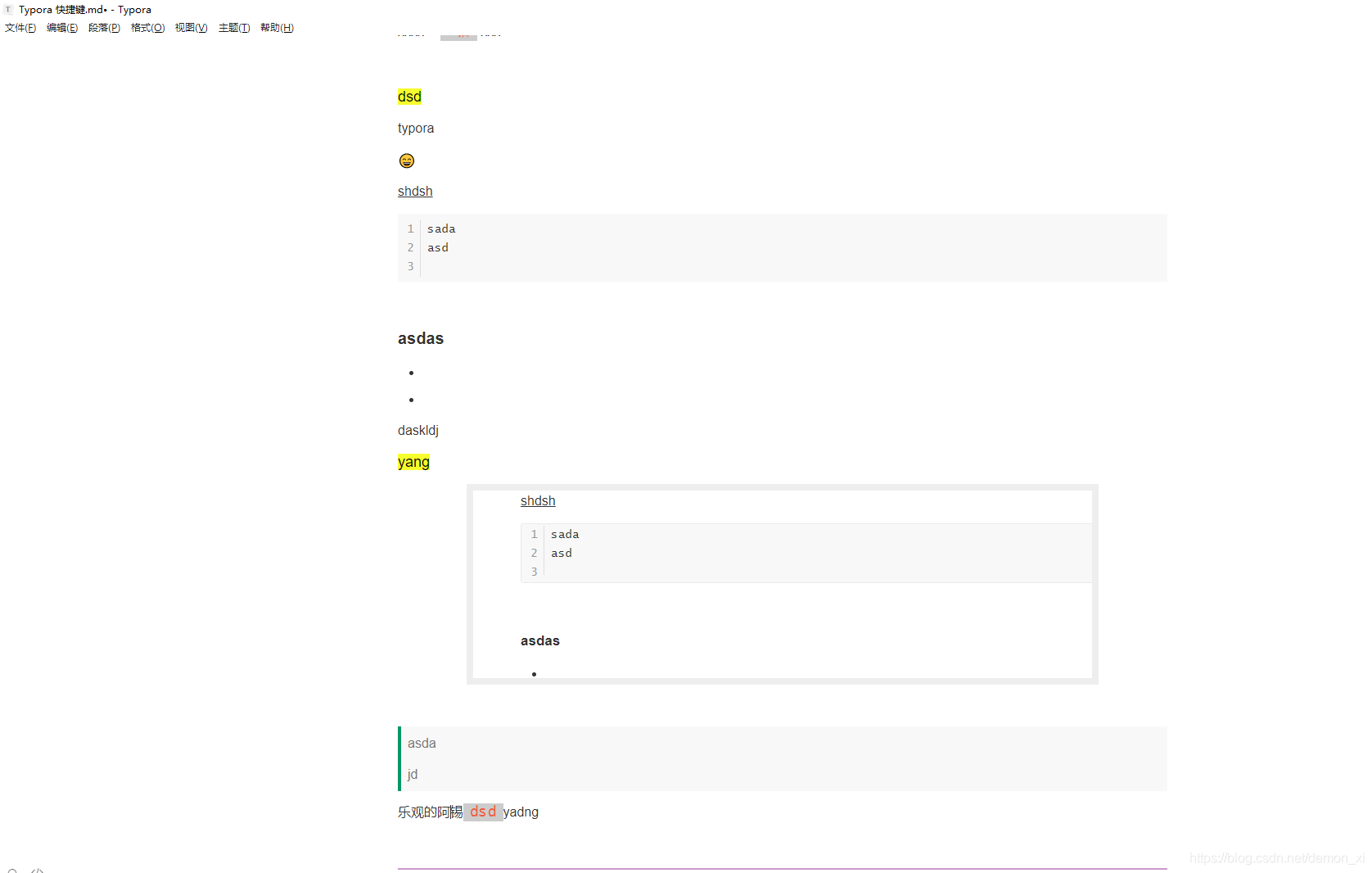The width and height of the screenshot is (1372, 873).
Task: Click the grinning emoji in the document
Action: point(407,161)
